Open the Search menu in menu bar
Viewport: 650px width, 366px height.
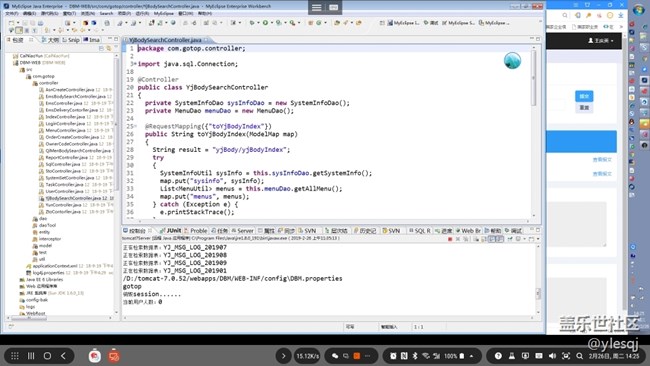click(107, 14)
